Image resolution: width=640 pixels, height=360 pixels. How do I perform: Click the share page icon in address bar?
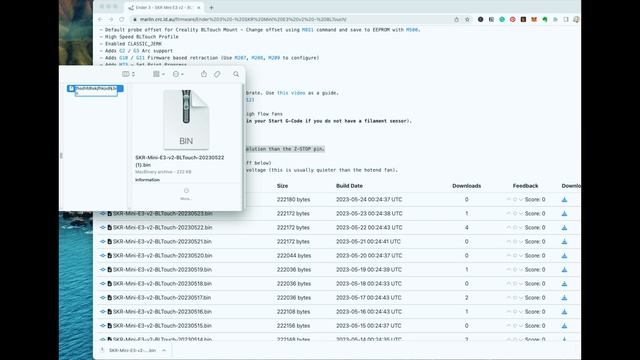click(456, 19)
